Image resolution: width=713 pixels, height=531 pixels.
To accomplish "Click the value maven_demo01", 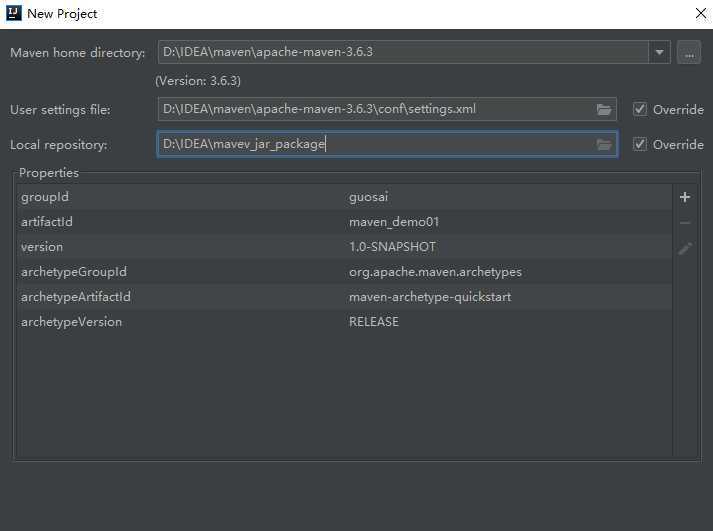I will click(394, 222).
